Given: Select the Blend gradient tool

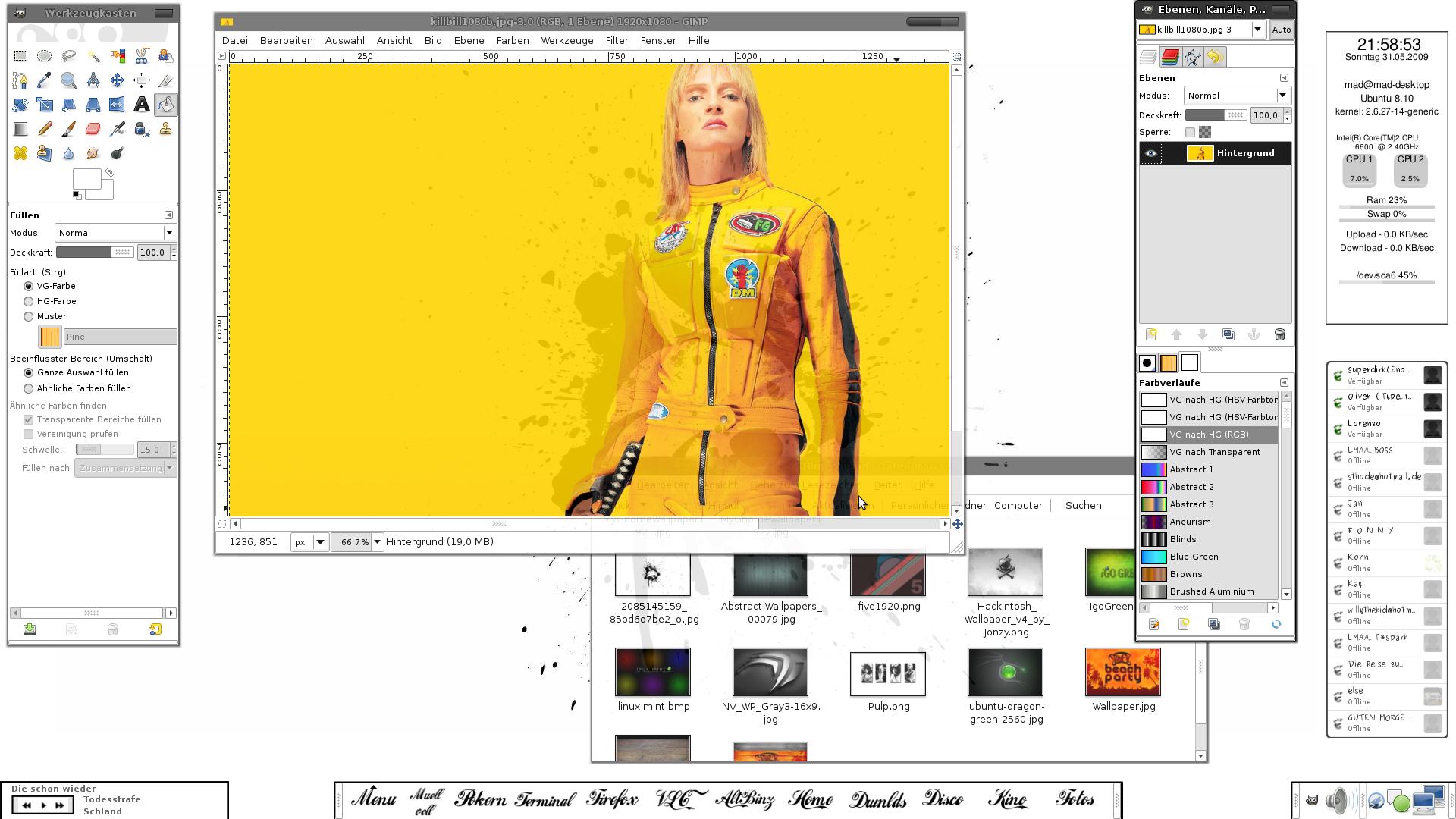Looking at the screenshot, I should coord(20,129).
